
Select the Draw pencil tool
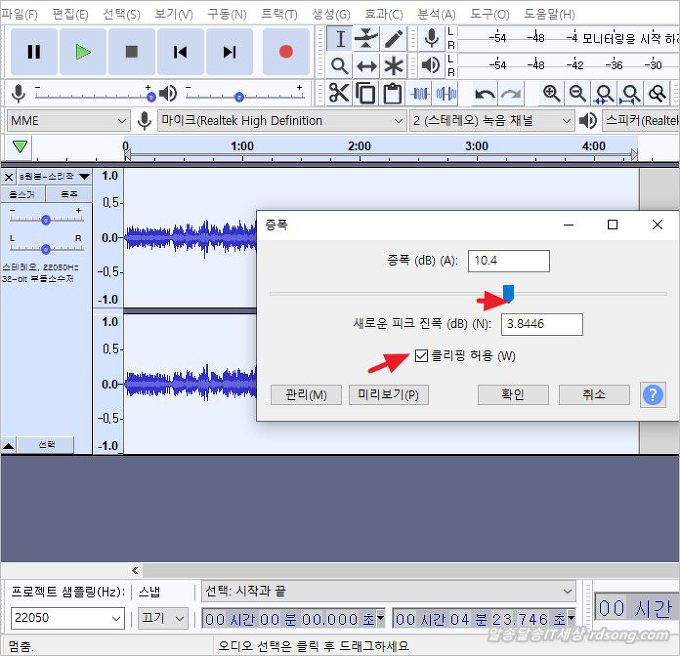click(393, 39)
